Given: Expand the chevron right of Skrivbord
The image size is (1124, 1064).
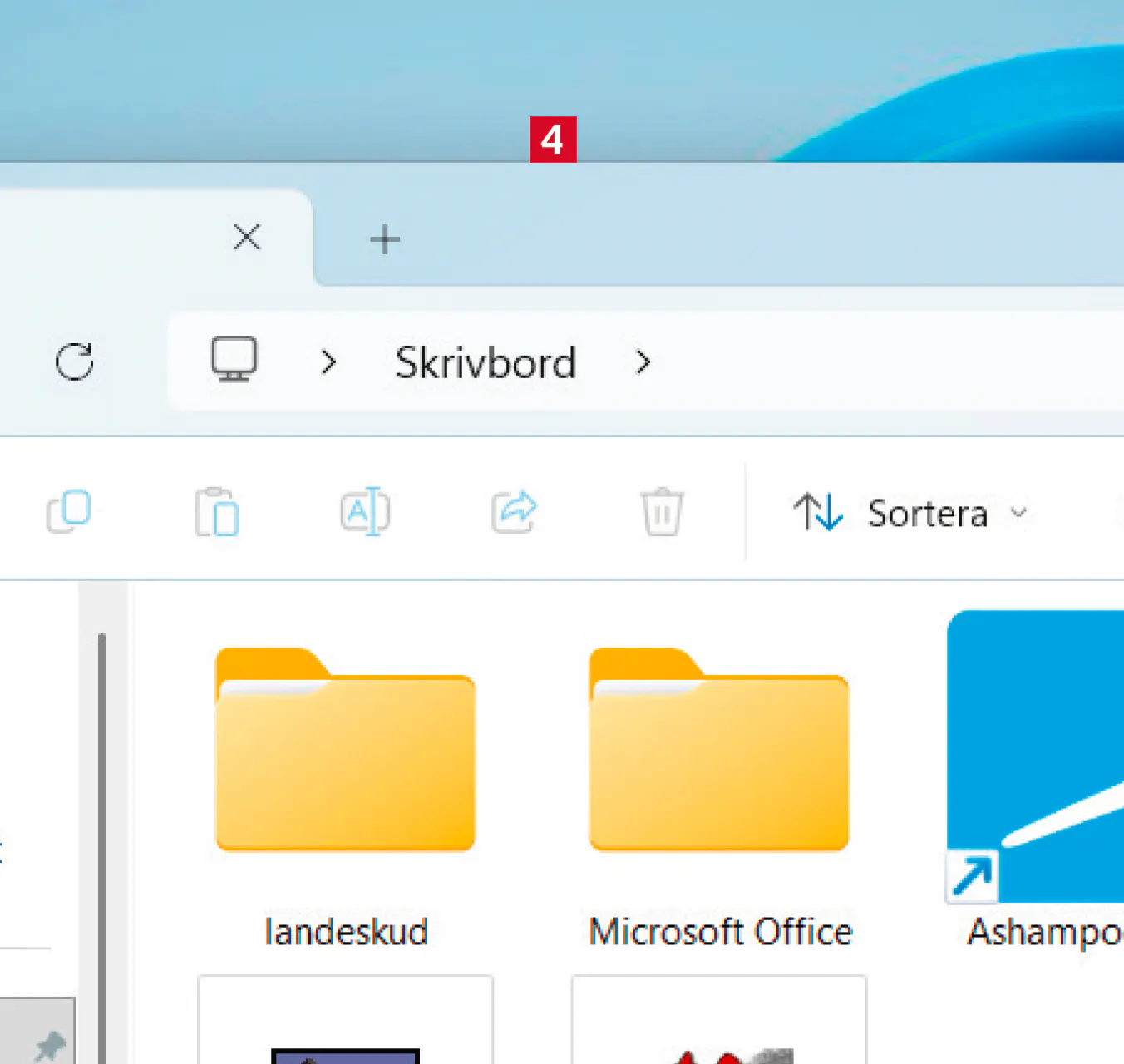Looking at the screenshot, I should pos(643,362).
